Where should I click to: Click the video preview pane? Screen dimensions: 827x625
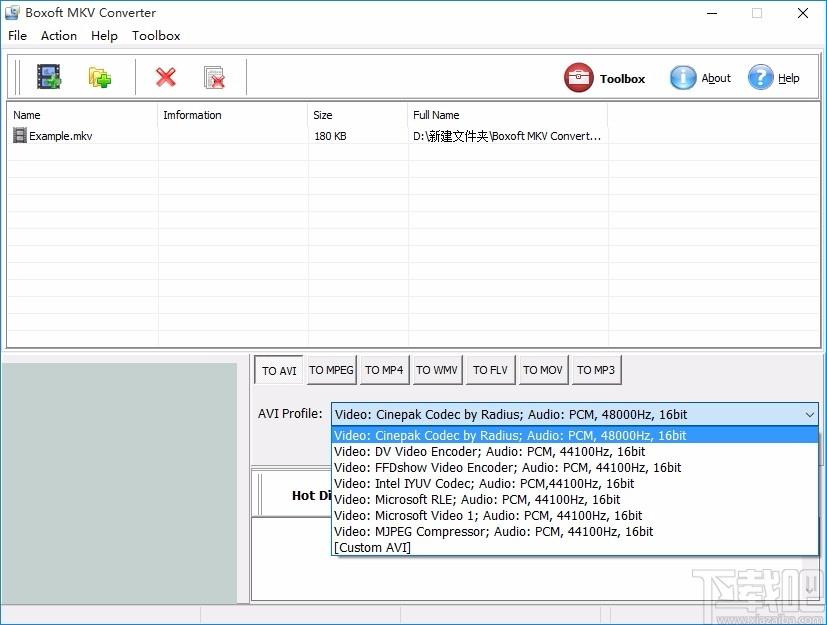(119, 483)
